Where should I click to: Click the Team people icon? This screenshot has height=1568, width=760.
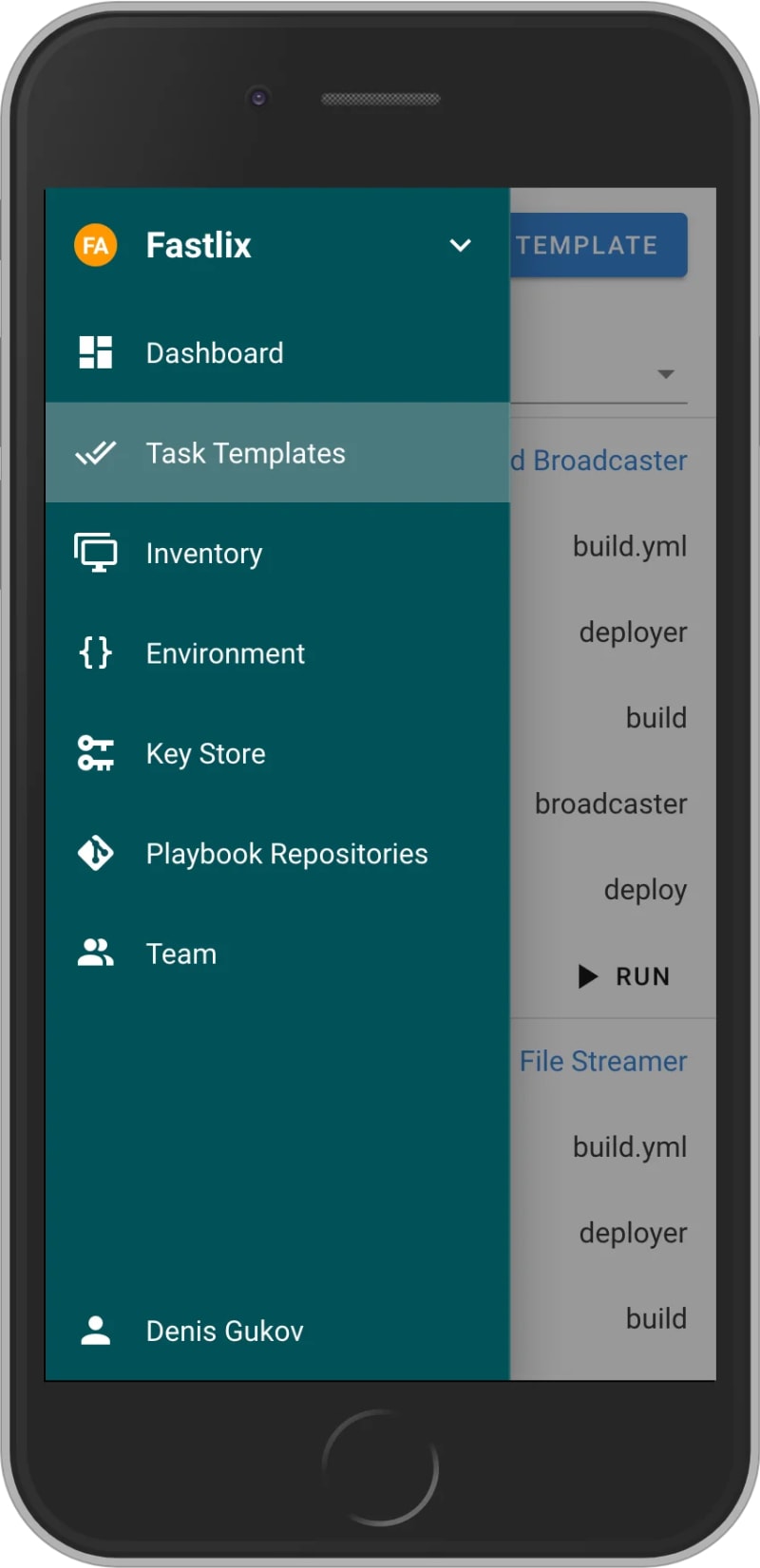95,953
